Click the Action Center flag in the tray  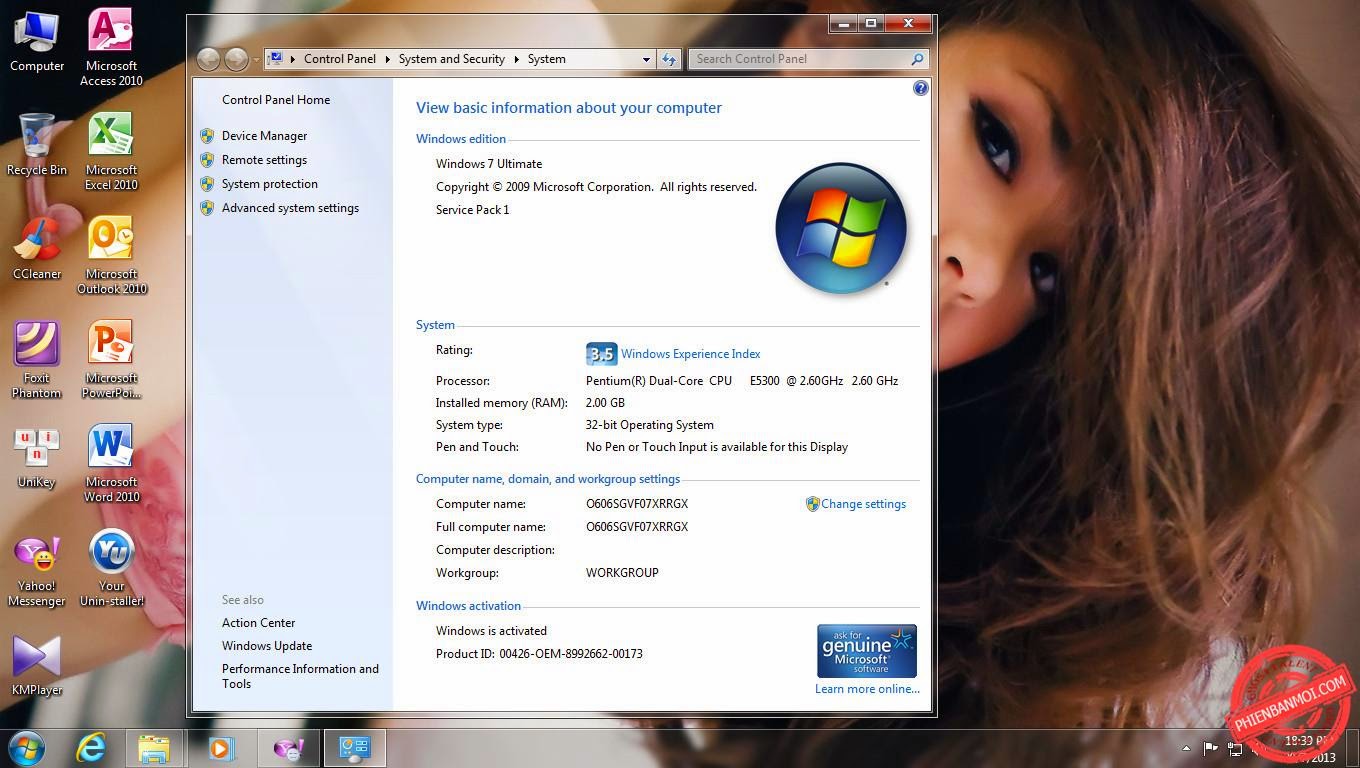pos(1210,748)
